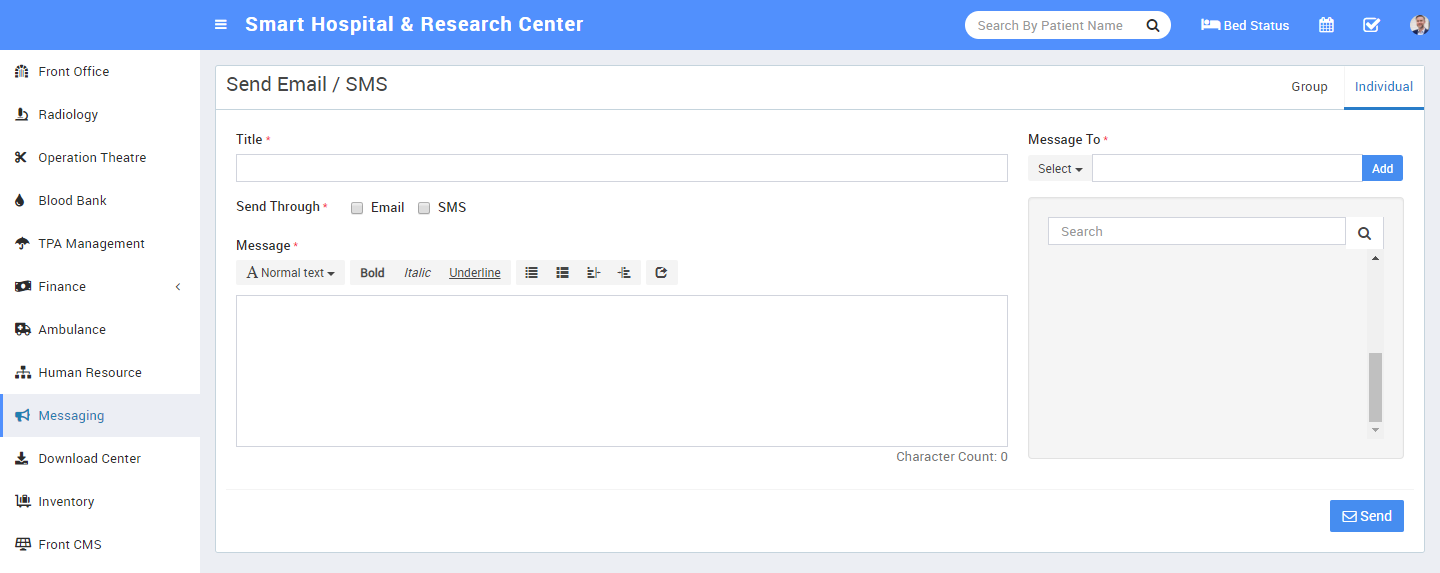
Task: Open the calendar icon in header
Action: pos(1326,25)
